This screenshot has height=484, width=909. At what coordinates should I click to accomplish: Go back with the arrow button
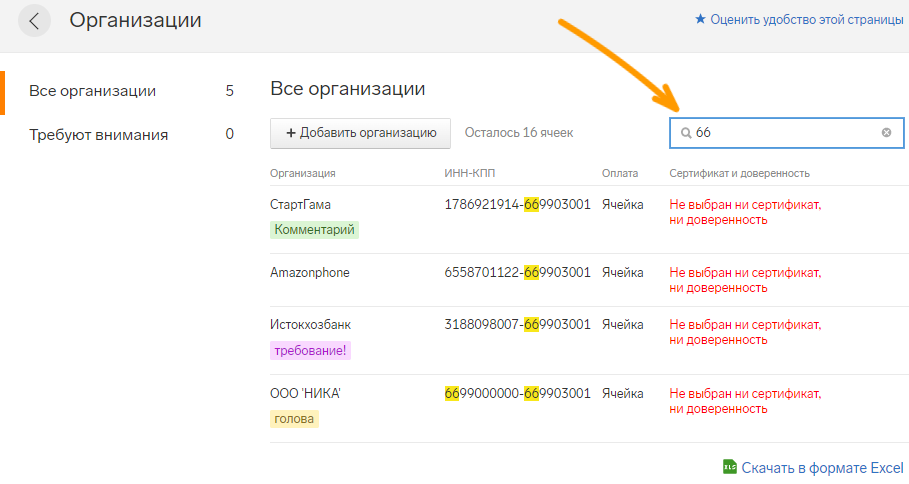point(34,21)
